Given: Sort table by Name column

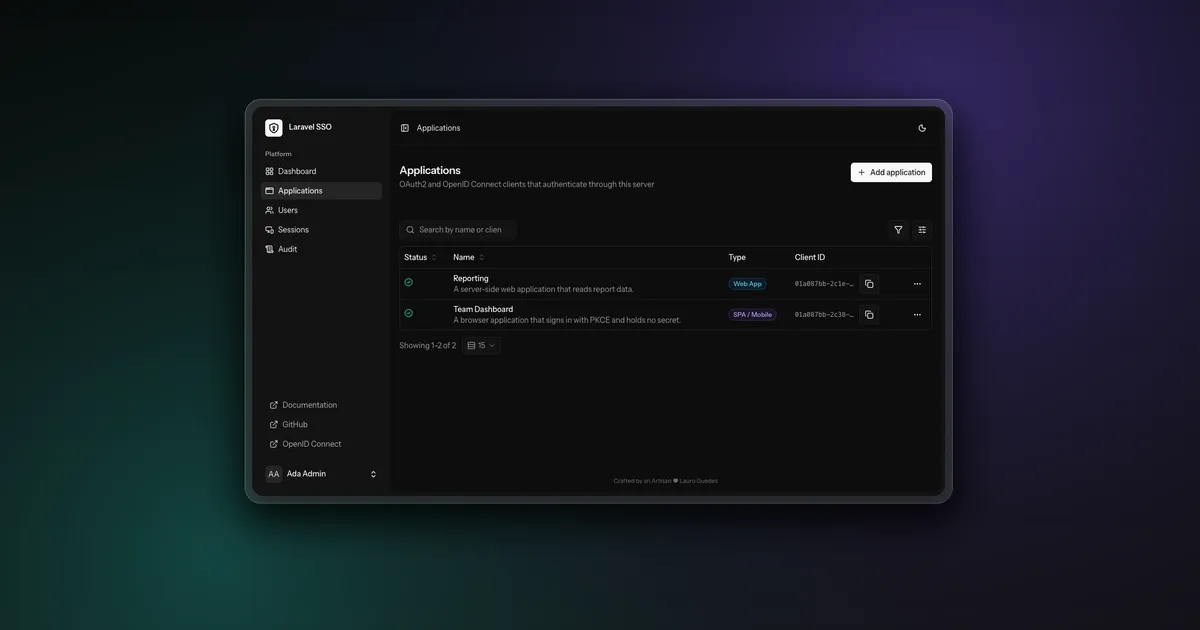Looking at the screenshot, I should pos(468,258).
